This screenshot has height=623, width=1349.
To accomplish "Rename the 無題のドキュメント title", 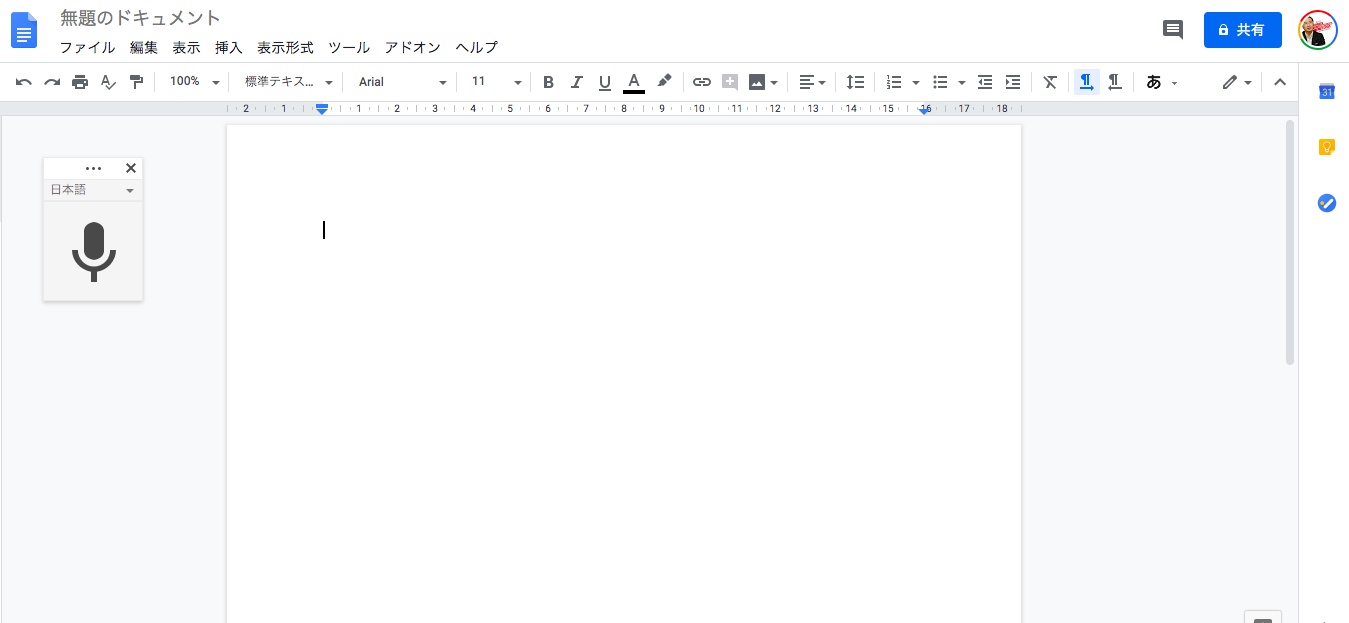I will pyautogui.click(x=141, y=17).
